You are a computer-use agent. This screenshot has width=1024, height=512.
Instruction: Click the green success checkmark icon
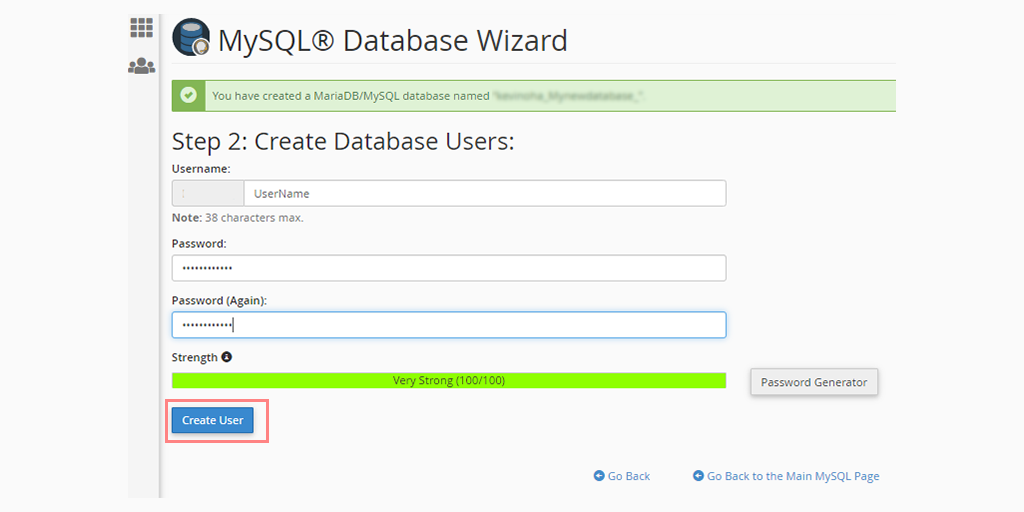[x=189, y=95]
